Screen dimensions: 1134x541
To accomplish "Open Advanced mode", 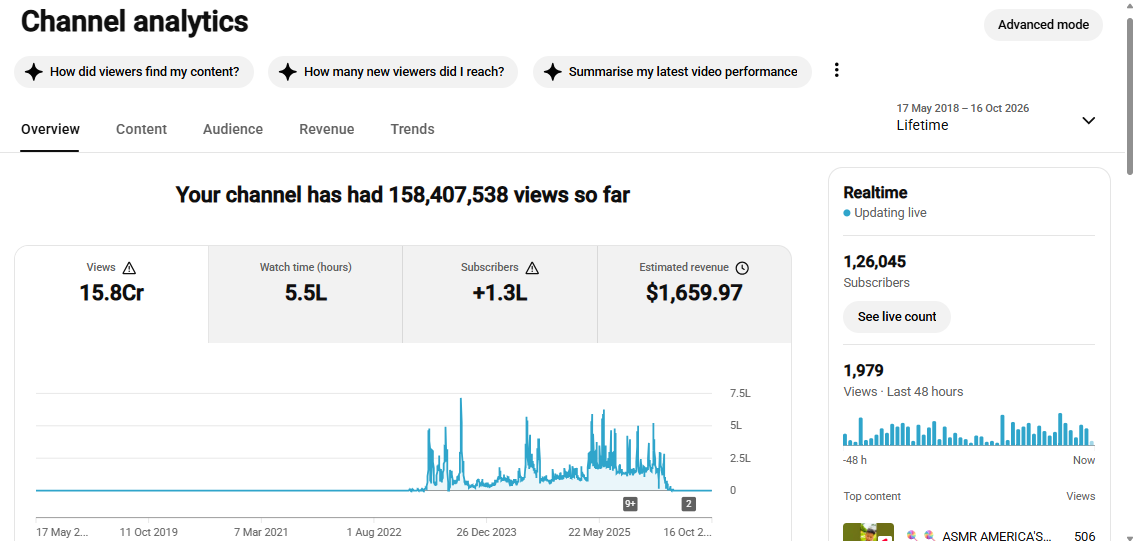I will coord(1043,25).
